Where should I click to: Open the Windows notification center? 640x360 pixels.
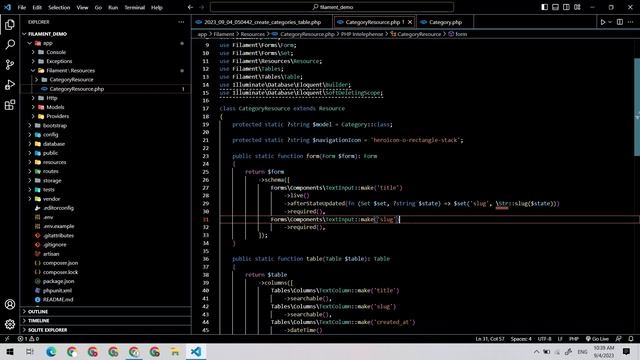(x=627, y=351)
